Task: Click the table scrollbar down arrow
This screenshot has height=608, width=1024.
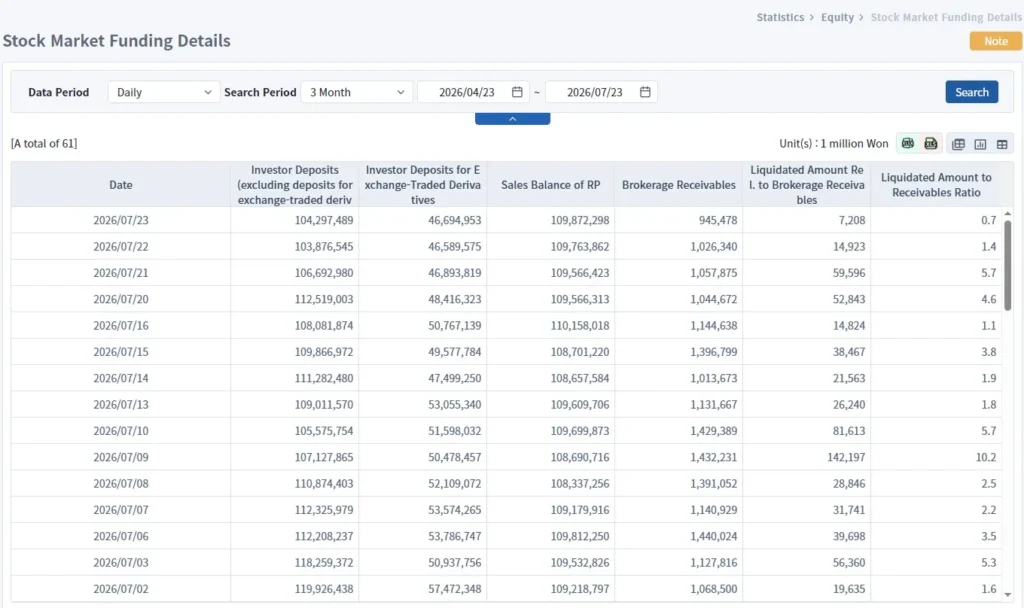Action: pyautogui.click(x=1008, y=594)
